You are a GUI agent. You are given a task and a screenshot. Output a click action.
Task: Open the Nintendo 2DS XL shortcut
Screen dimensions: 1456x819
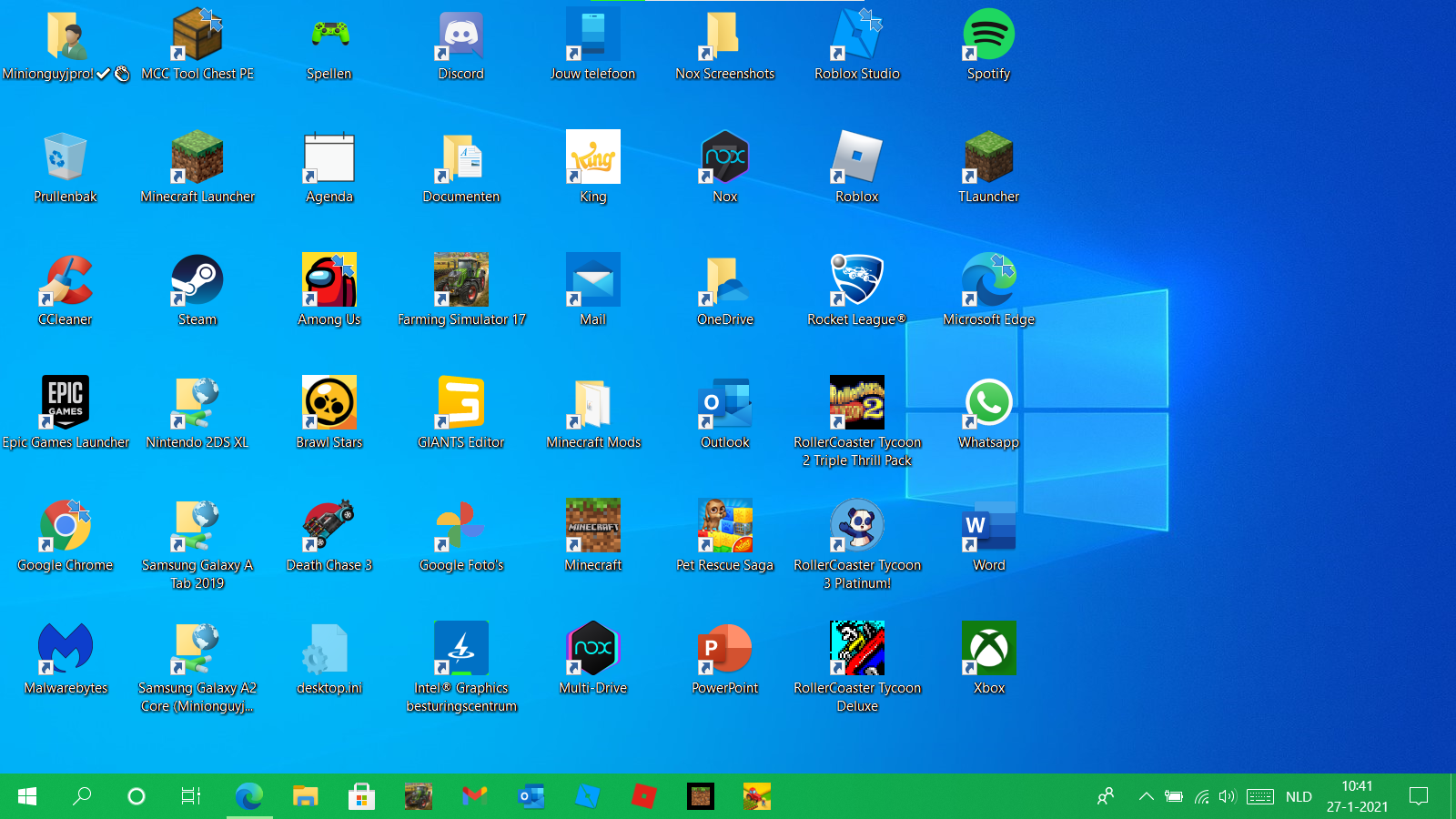[197, 414]
